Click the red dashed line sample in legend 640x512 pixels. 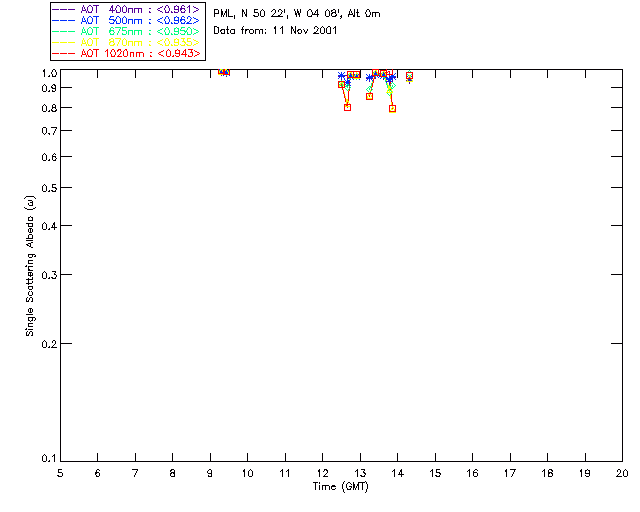tap(64, 53)
